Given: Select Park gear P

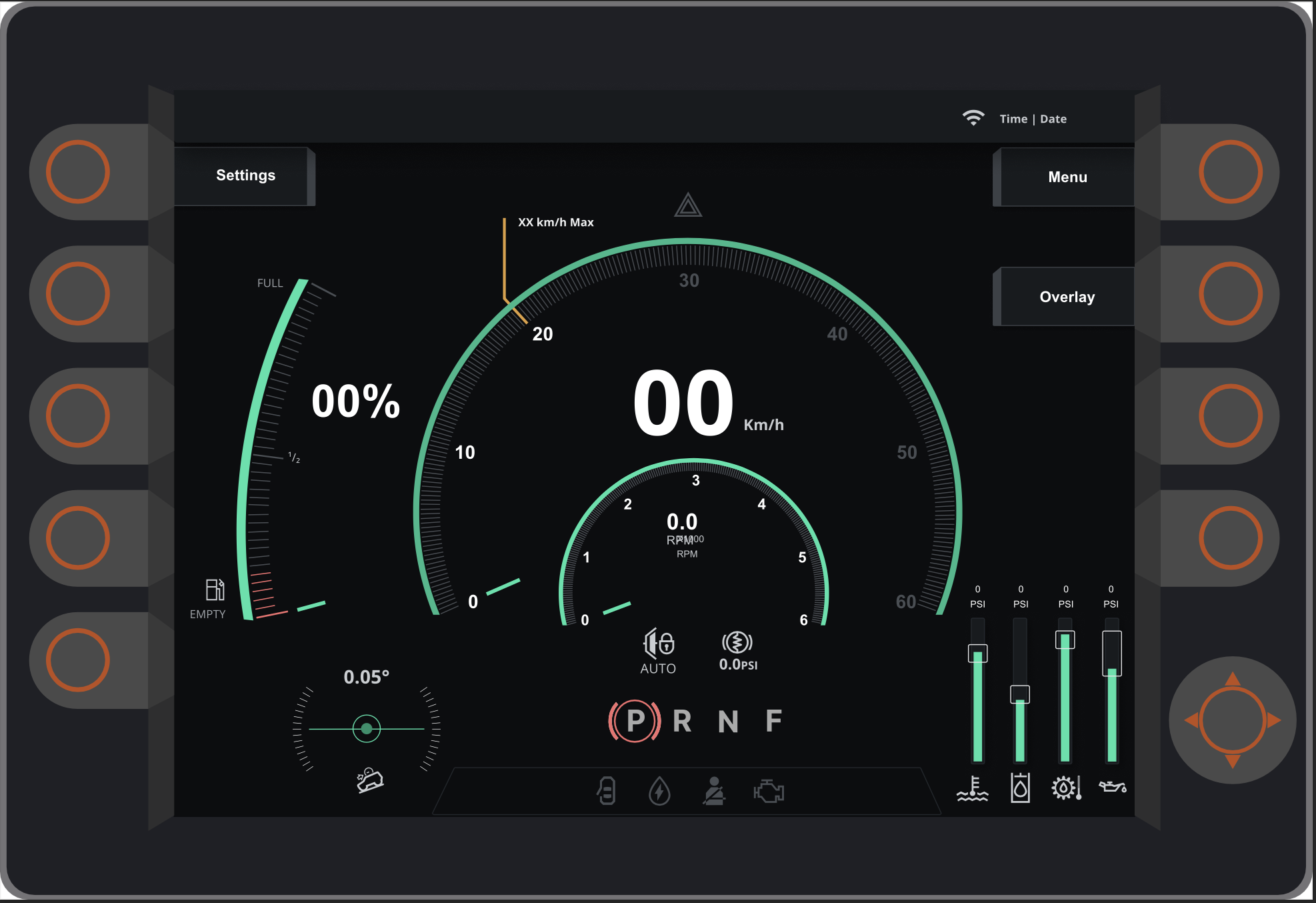Looking at the screenshot, I should [635, 721].
